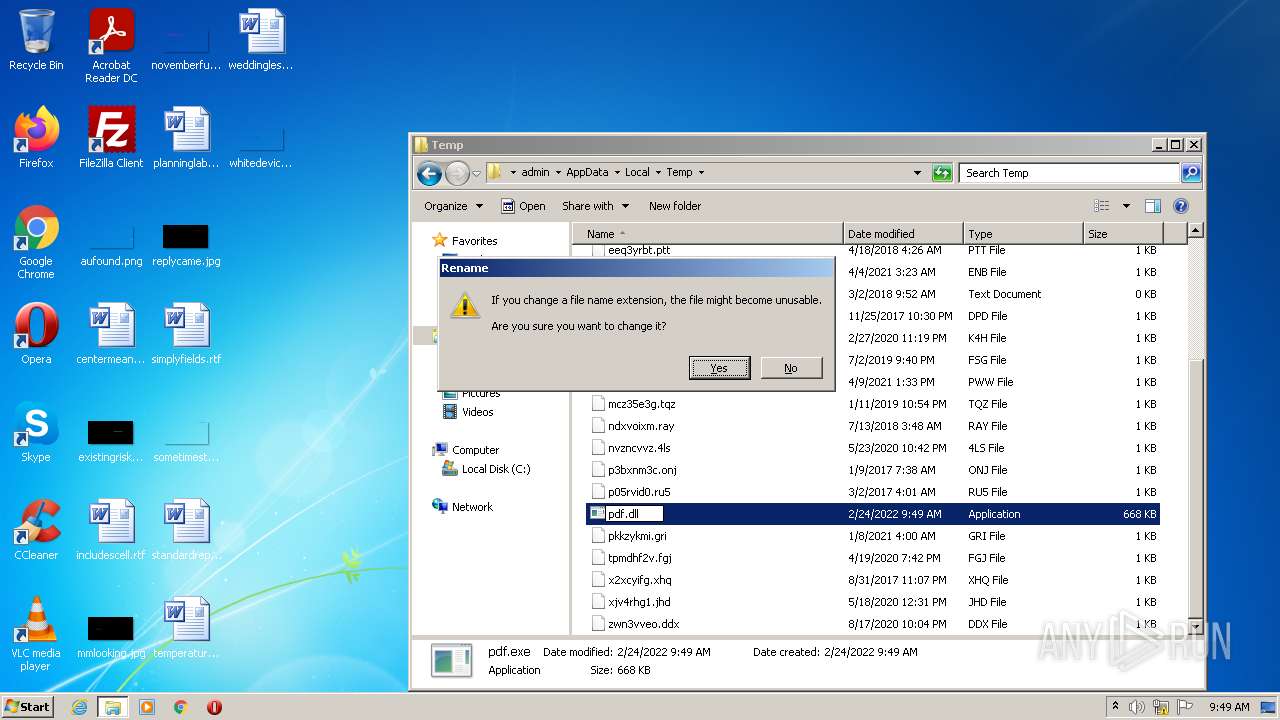The image size is (1280, 720).
Task: Sort by Name column header
Action: [708, 234]
